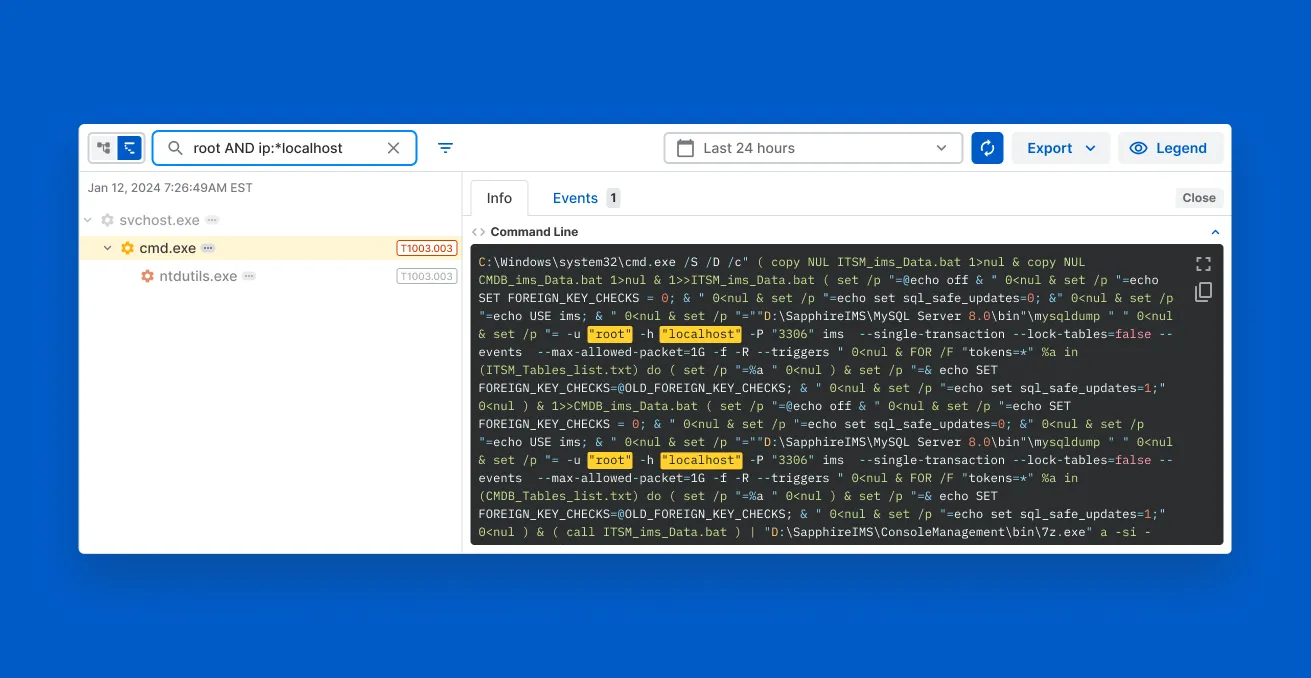Click the calendar icon in the date range picker
Viewport: 1311px width, 678px height.
point(685,147)
